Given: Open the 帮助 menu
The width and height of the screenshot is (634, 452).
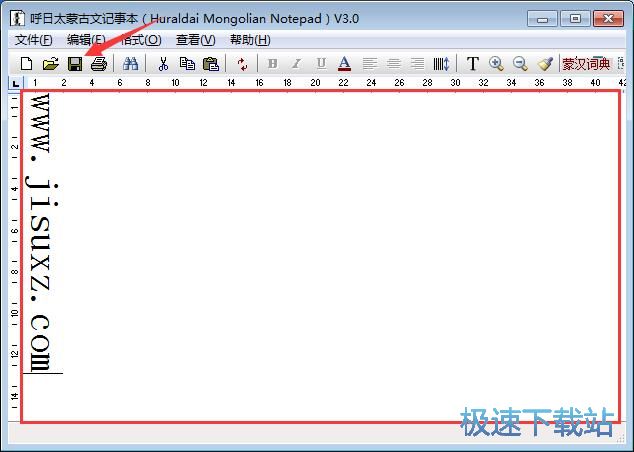Looking at the screenshot, I should [250, 40].
